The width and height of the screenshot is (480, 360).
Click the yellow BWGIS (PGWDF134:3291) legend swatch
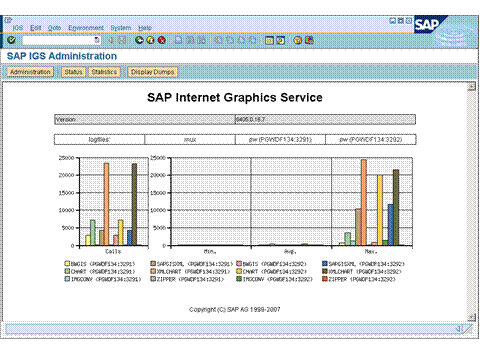(x=67, y=264)
